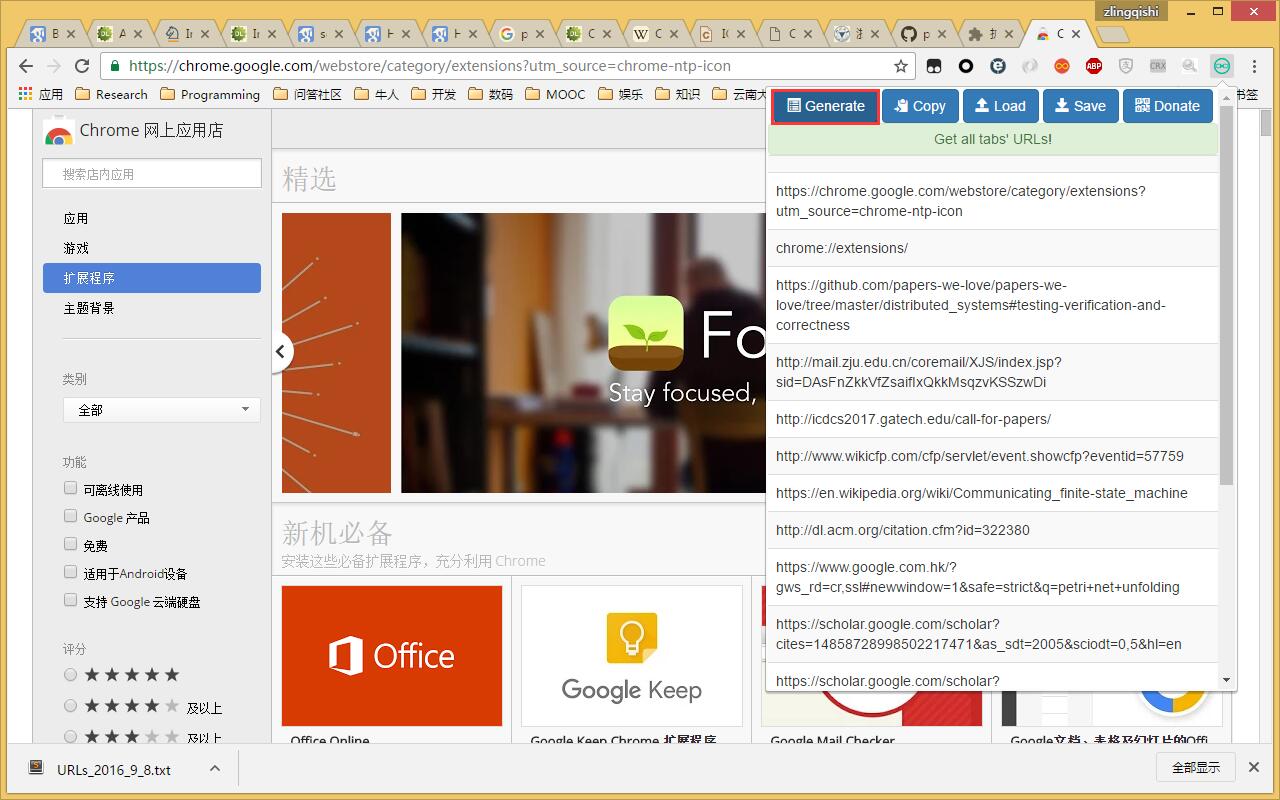Select the four-star 及以上 rating radio button
The width and height of the screenshot is (1280, 800).
[70, 706]
